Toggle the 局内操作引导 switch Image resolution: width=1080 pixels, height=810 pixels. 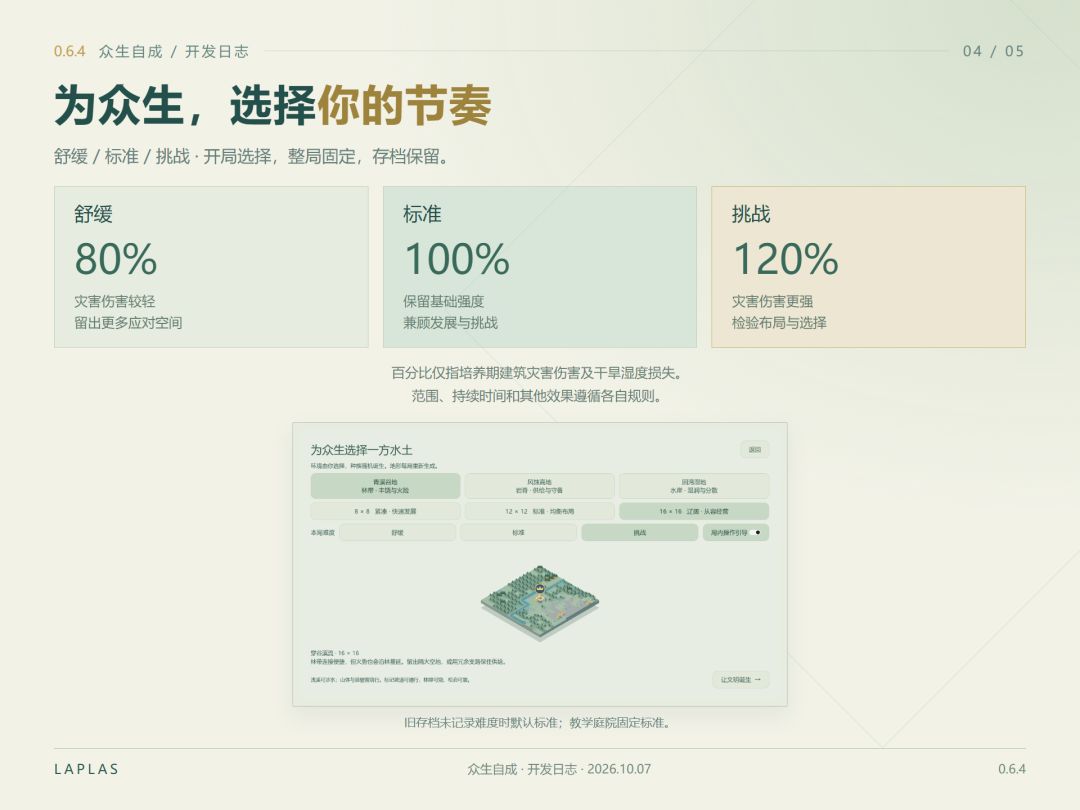756,532
